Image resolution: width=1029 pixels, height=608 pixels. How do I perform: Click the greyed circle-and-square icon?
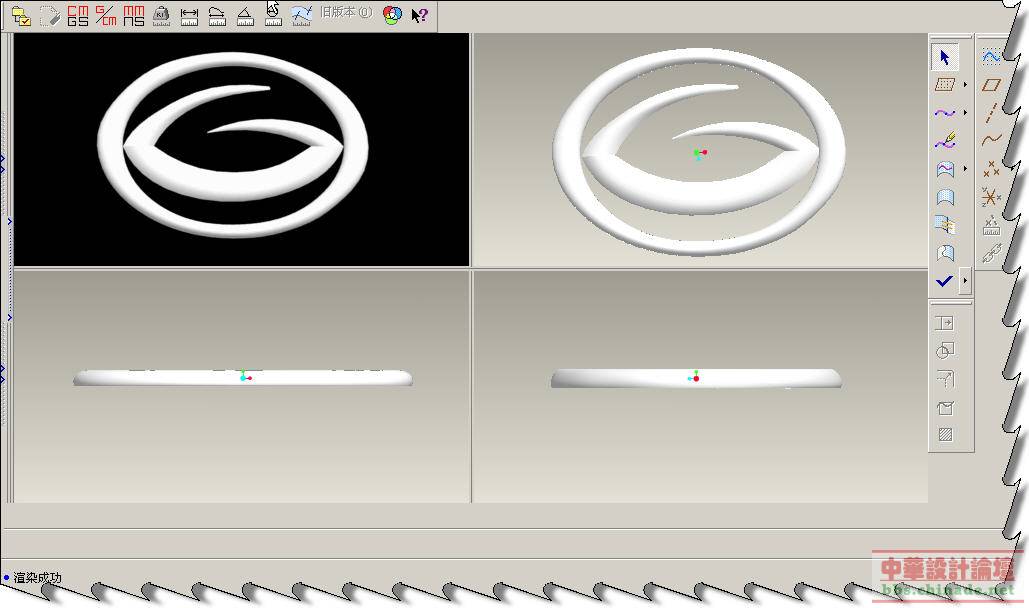[x=944, y=351]
